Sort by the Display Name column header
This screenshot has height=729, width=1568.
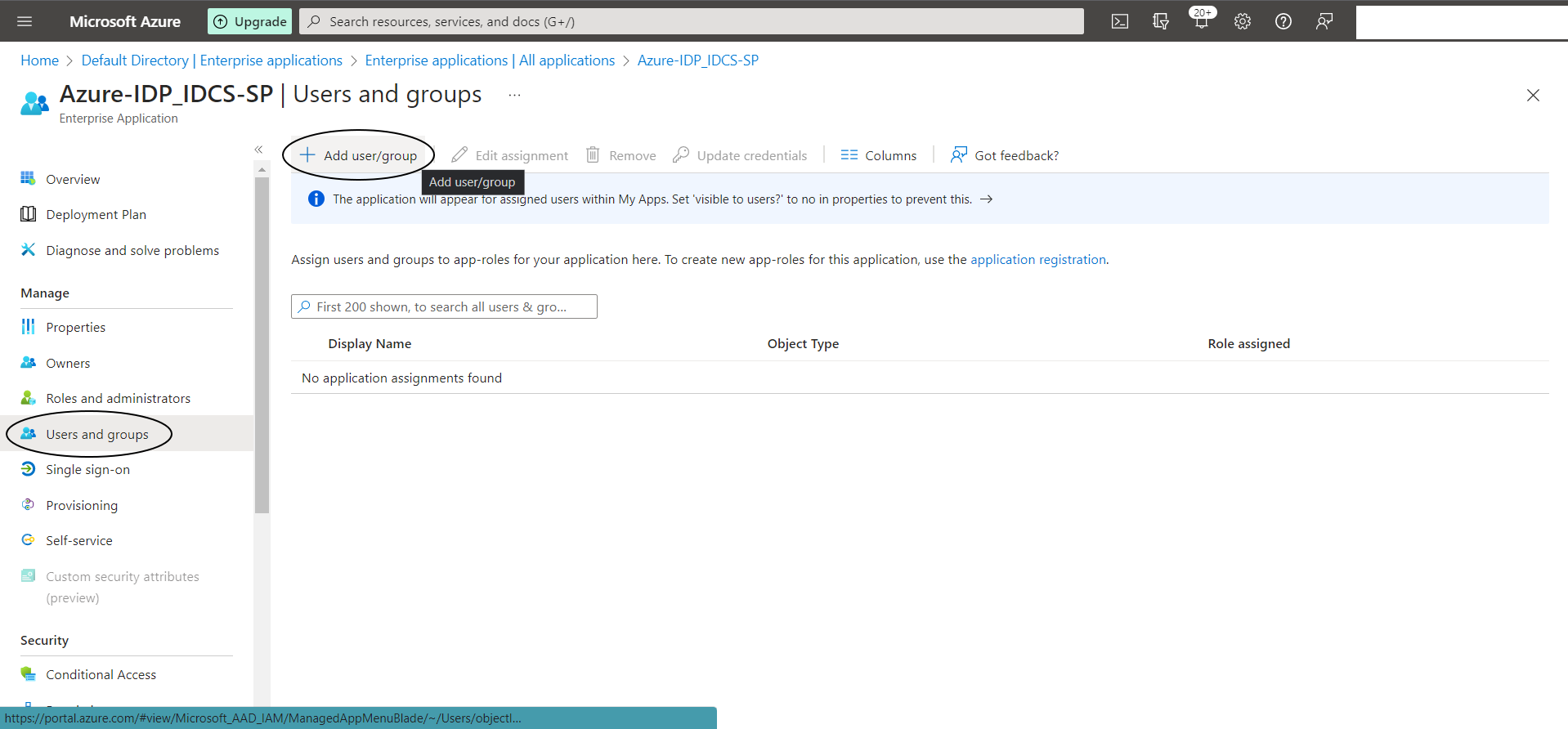(x=370, y=344)
